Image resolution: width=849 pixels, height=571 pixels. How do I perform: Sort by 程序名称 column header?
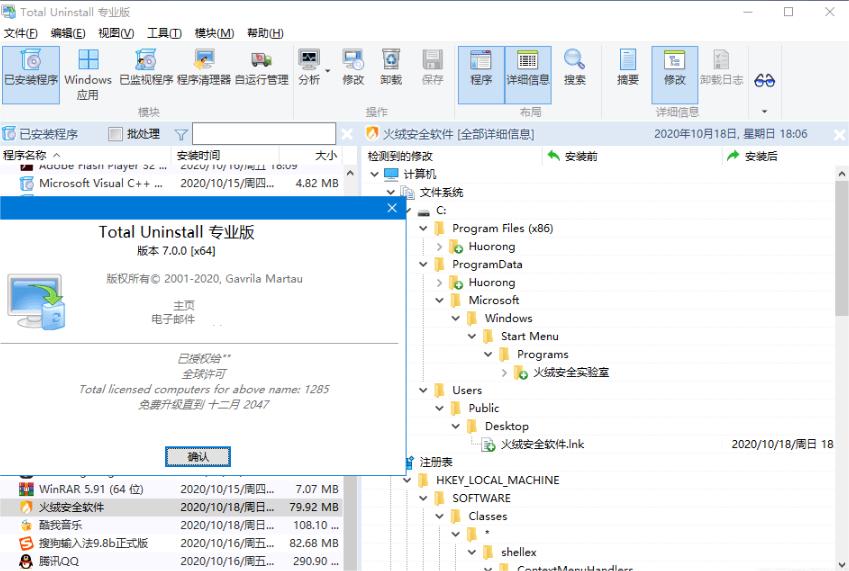[86, 155]
